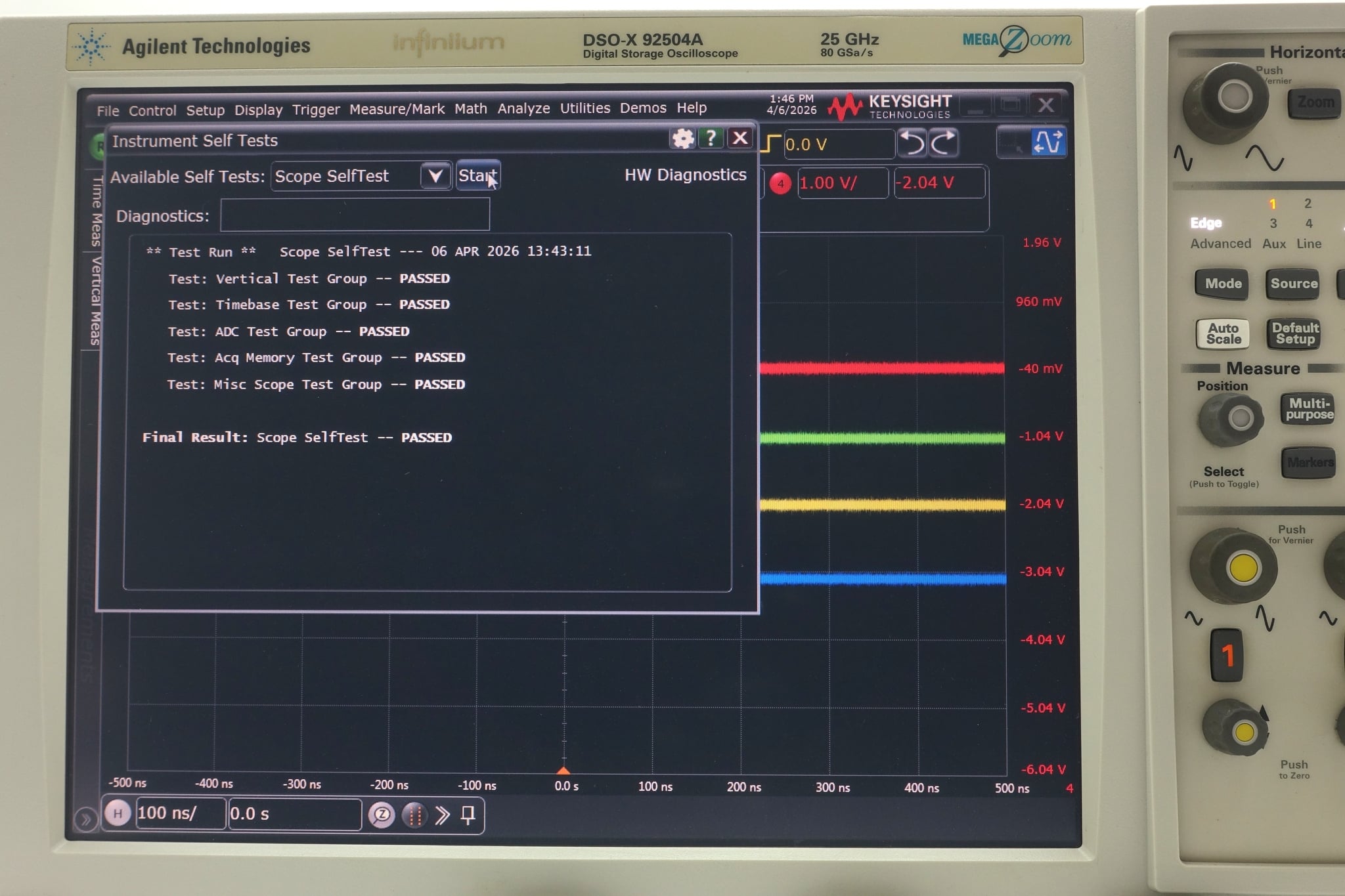Click the redo arrow icon
Image resolution: width=1345 pixels, height=896 pixels.
coord(943,143)
